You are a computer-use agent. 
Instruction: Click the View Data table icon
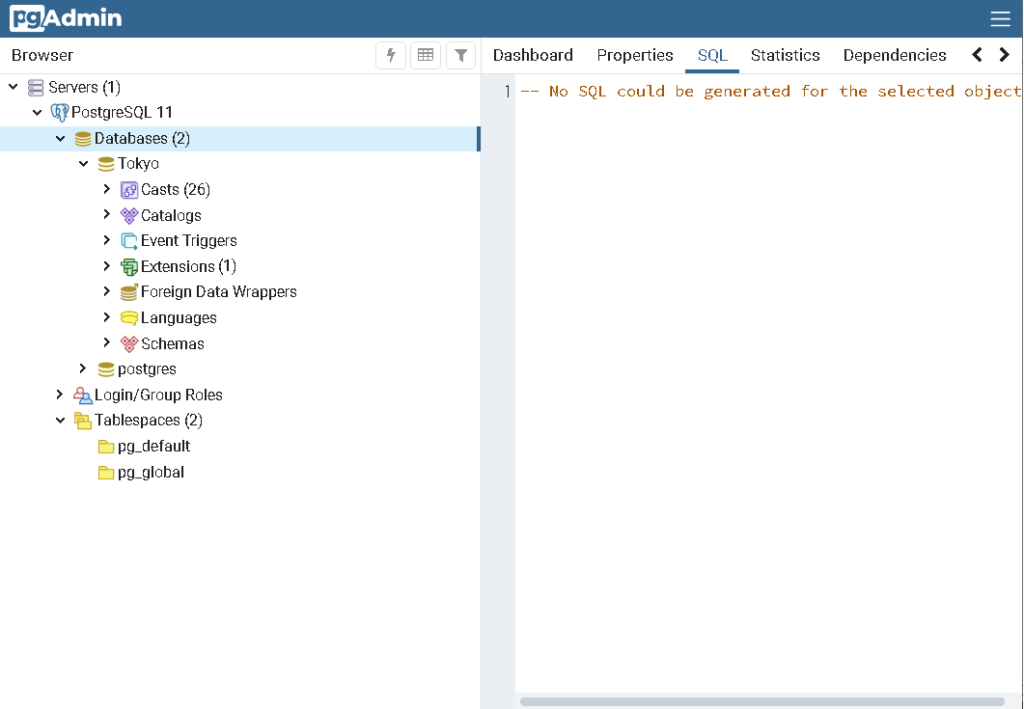[425, 55]
